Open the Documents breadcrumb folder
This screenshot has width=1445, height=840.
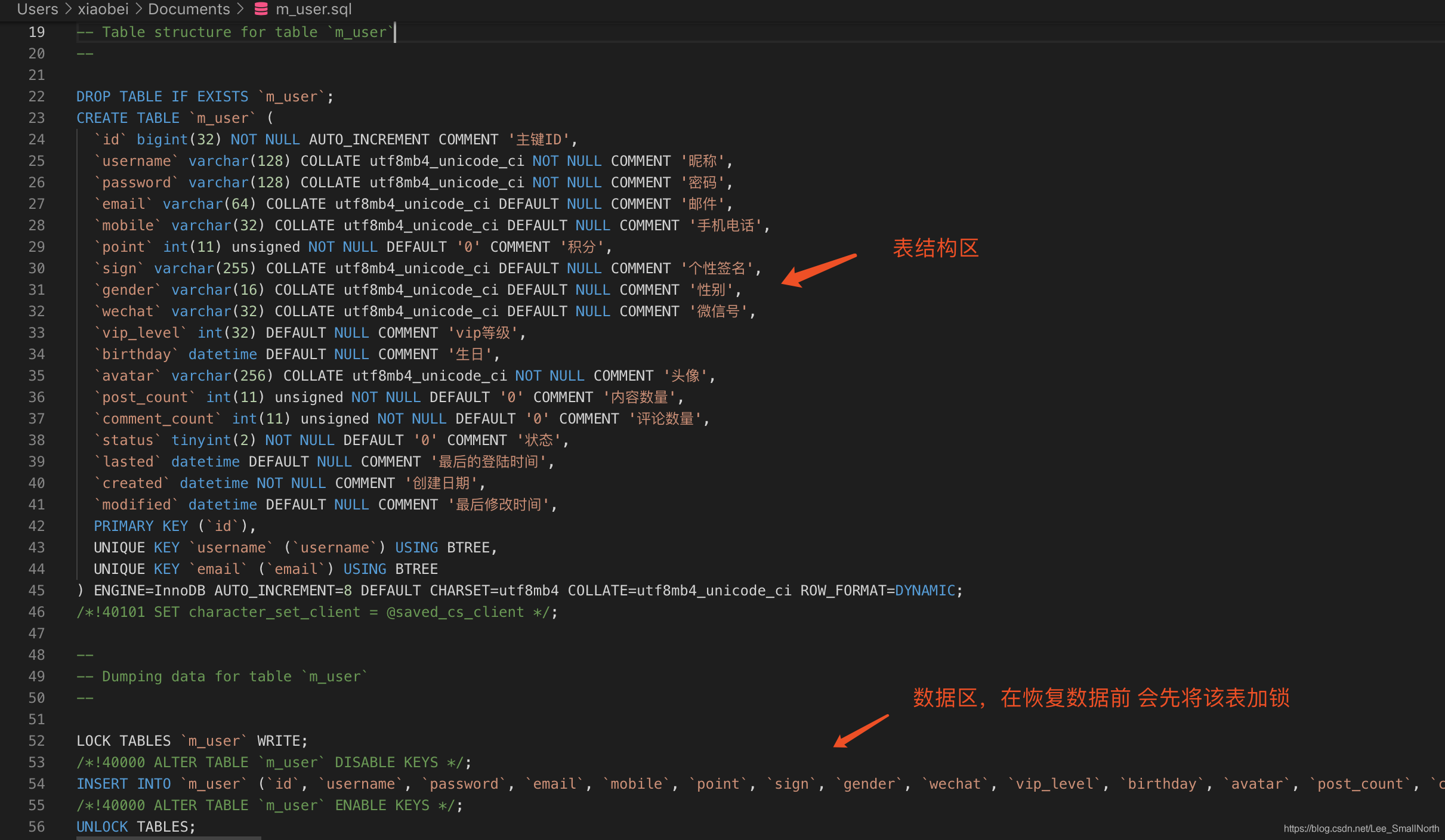(189, 9)
